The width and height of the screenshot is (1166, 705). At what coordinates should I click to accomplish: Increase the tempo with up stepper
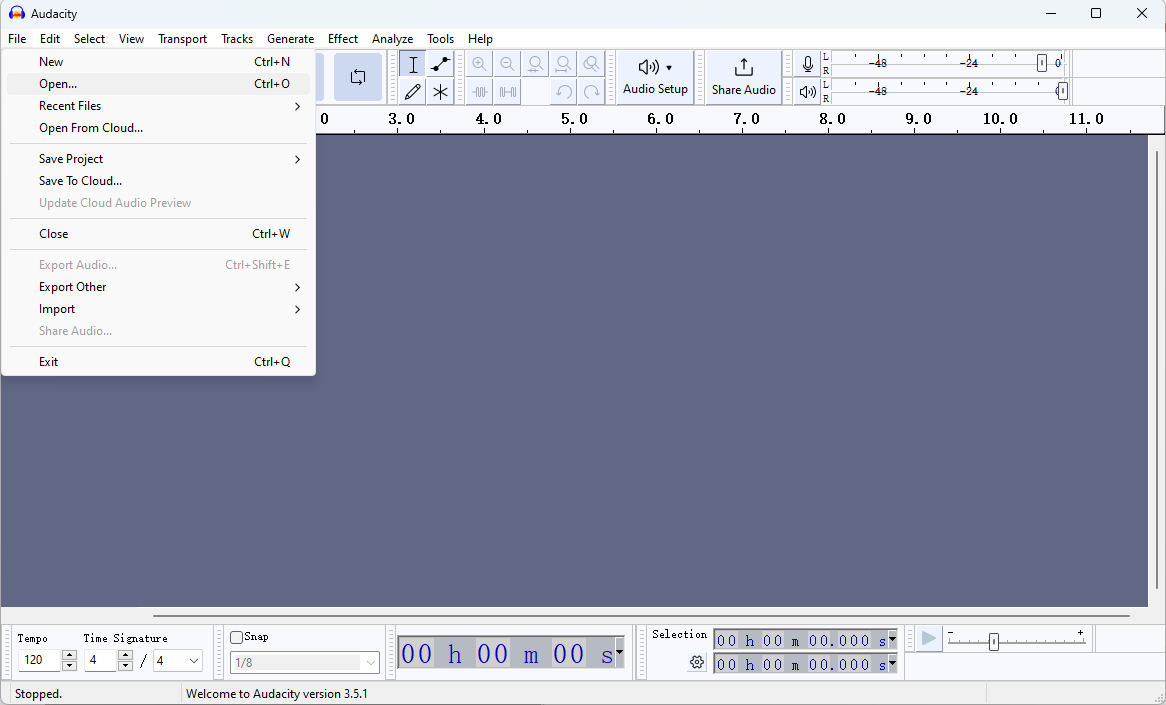pyautogui.click(x=69, y=655)
